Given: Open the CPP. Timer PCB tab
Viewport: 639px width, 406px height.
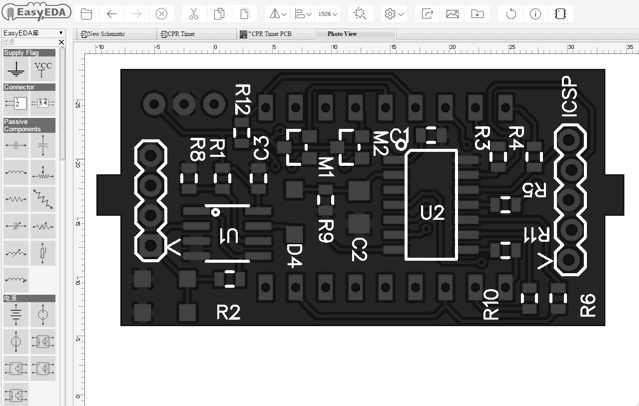Looking at the screenshot, I should [271, 33].
